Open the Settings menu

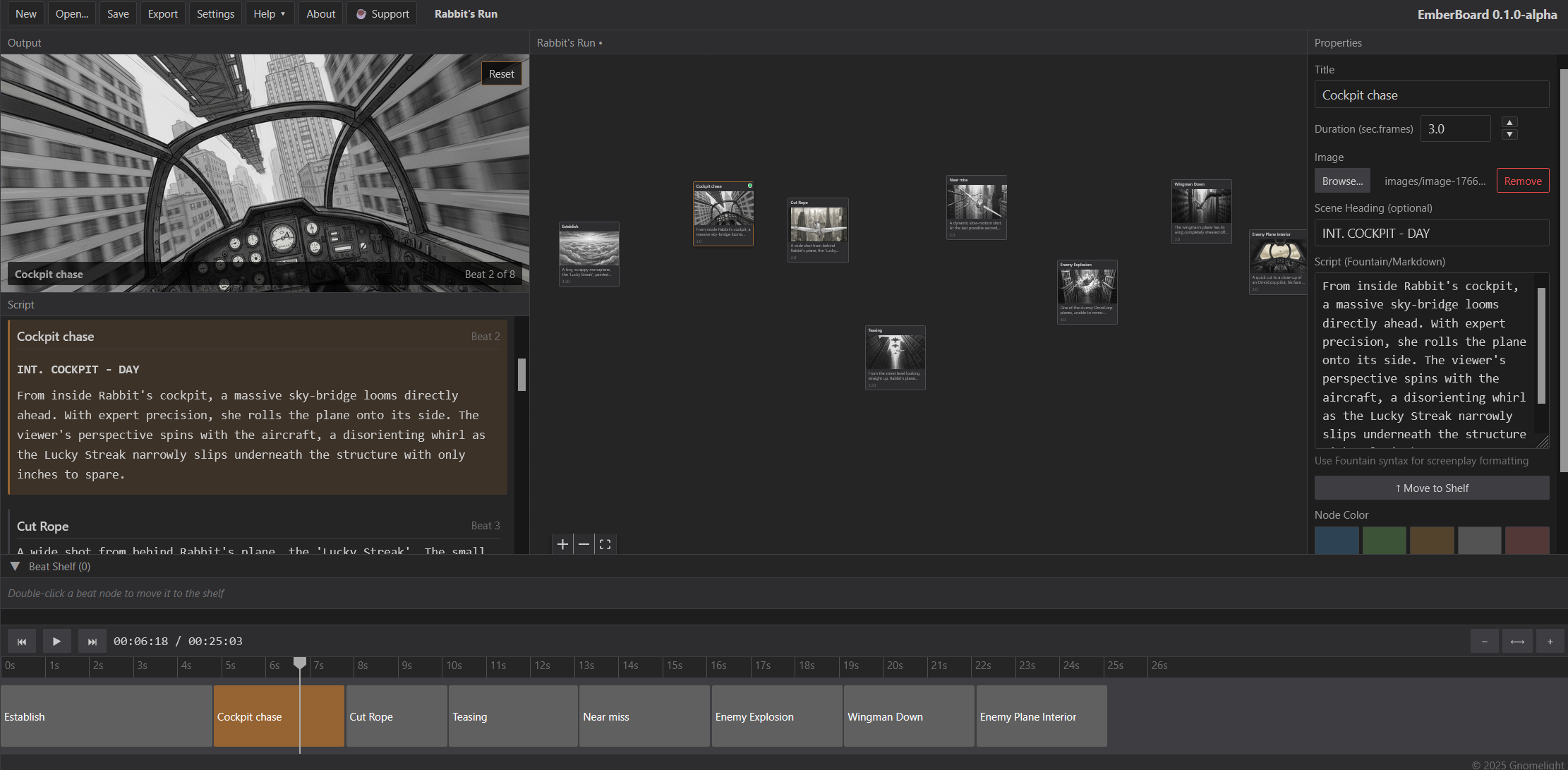coord(215,13)
